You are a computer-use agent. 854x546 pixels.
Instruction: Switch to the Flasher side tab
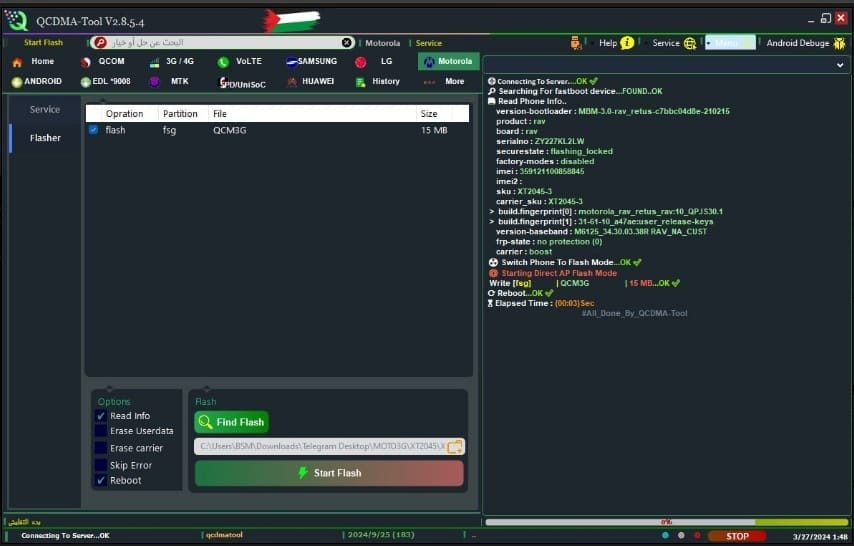(x=45, y=138)
